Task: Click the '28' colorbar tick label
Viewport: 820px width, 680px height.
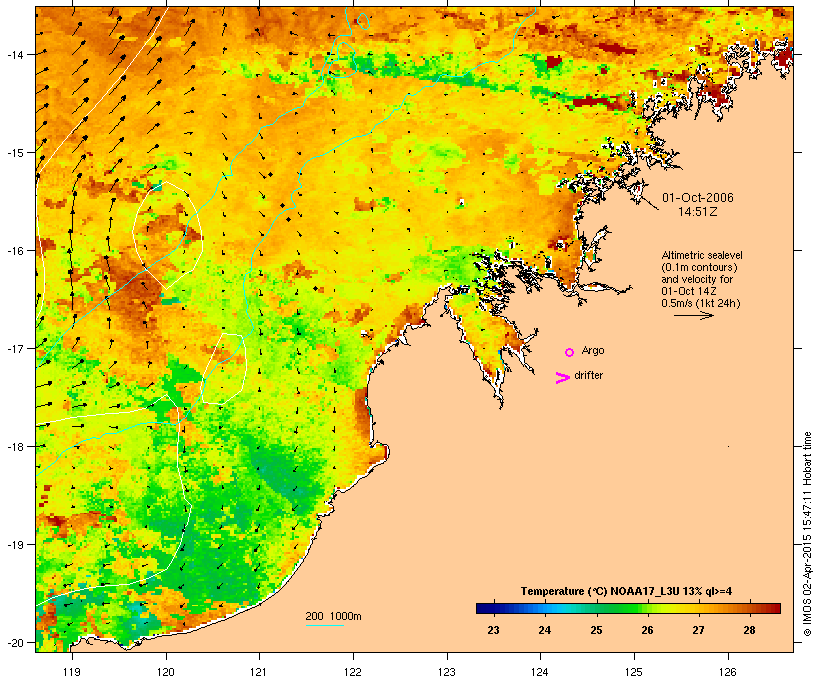Action: (x=749, y=630)
